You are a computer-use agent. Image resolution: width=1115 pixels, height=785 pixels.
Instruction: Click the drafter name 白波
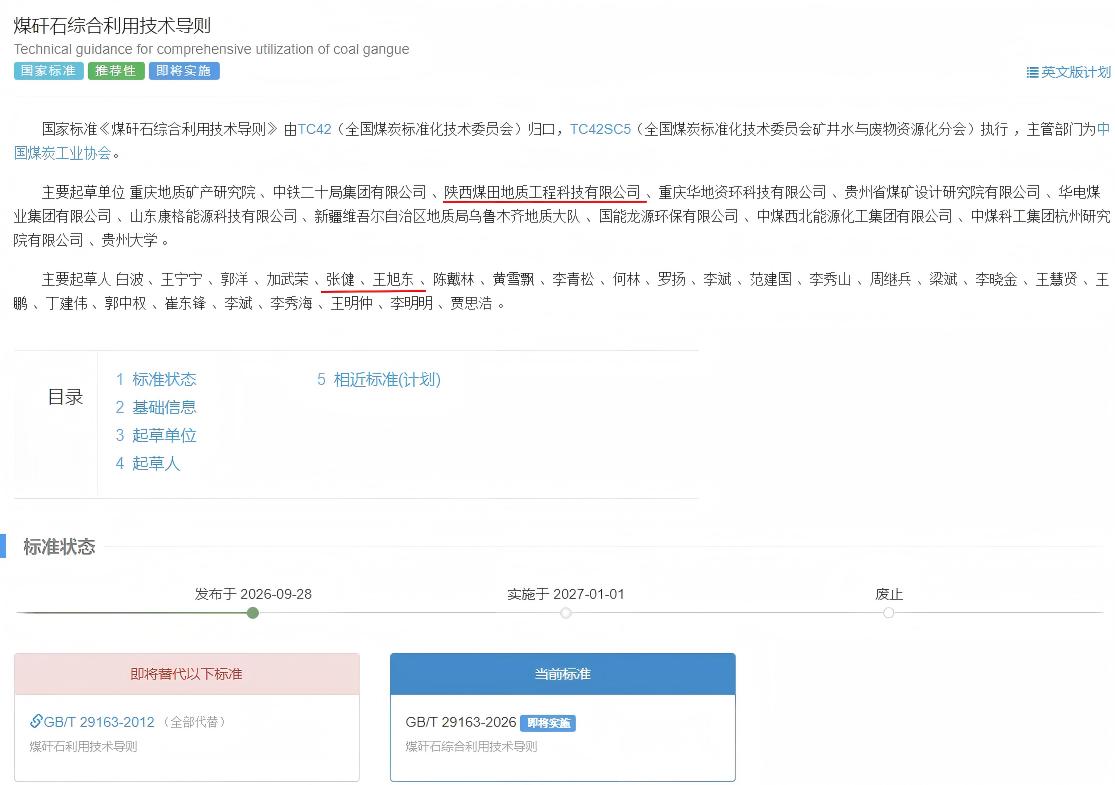[129, 279]
